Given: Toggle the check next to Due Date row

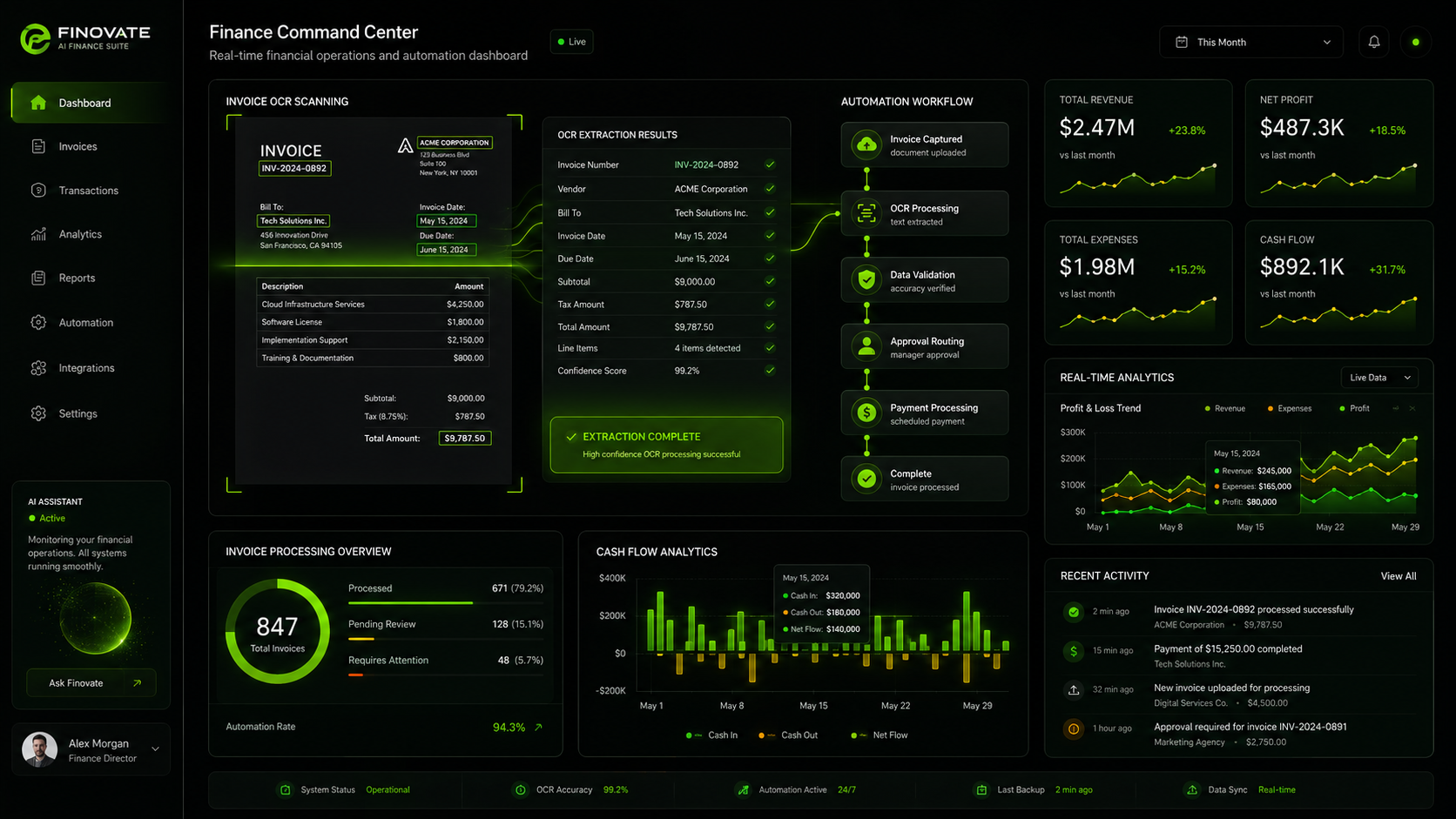Looking at the screenshot, I should pos(770,258).
